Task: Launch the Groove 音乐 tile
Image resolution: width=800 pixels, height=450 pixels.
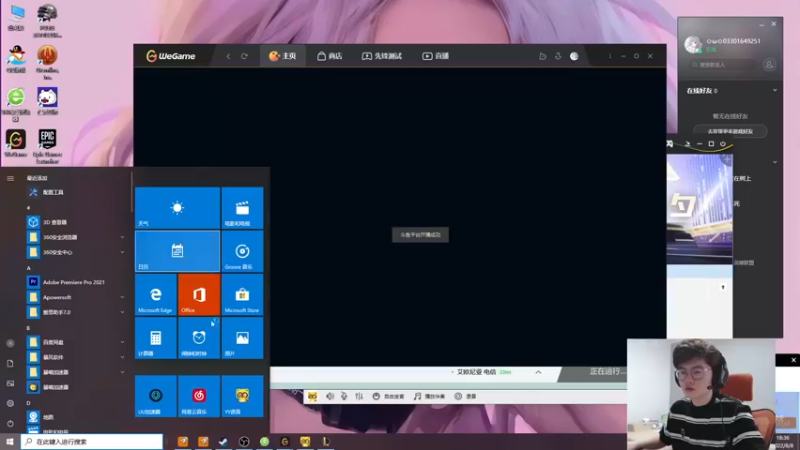Action: click(x=242, y=251)
